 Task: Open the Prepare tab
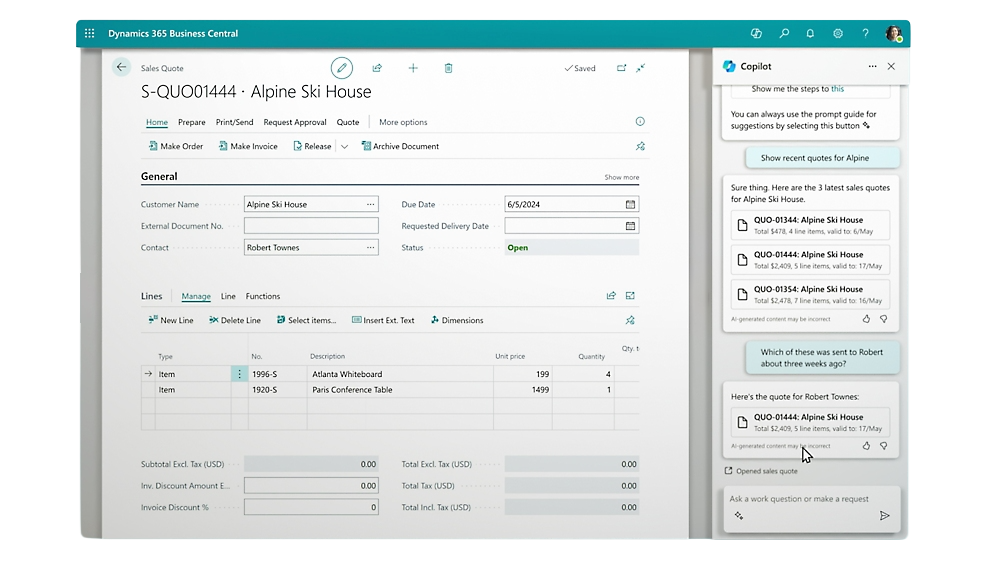point(191,122)
